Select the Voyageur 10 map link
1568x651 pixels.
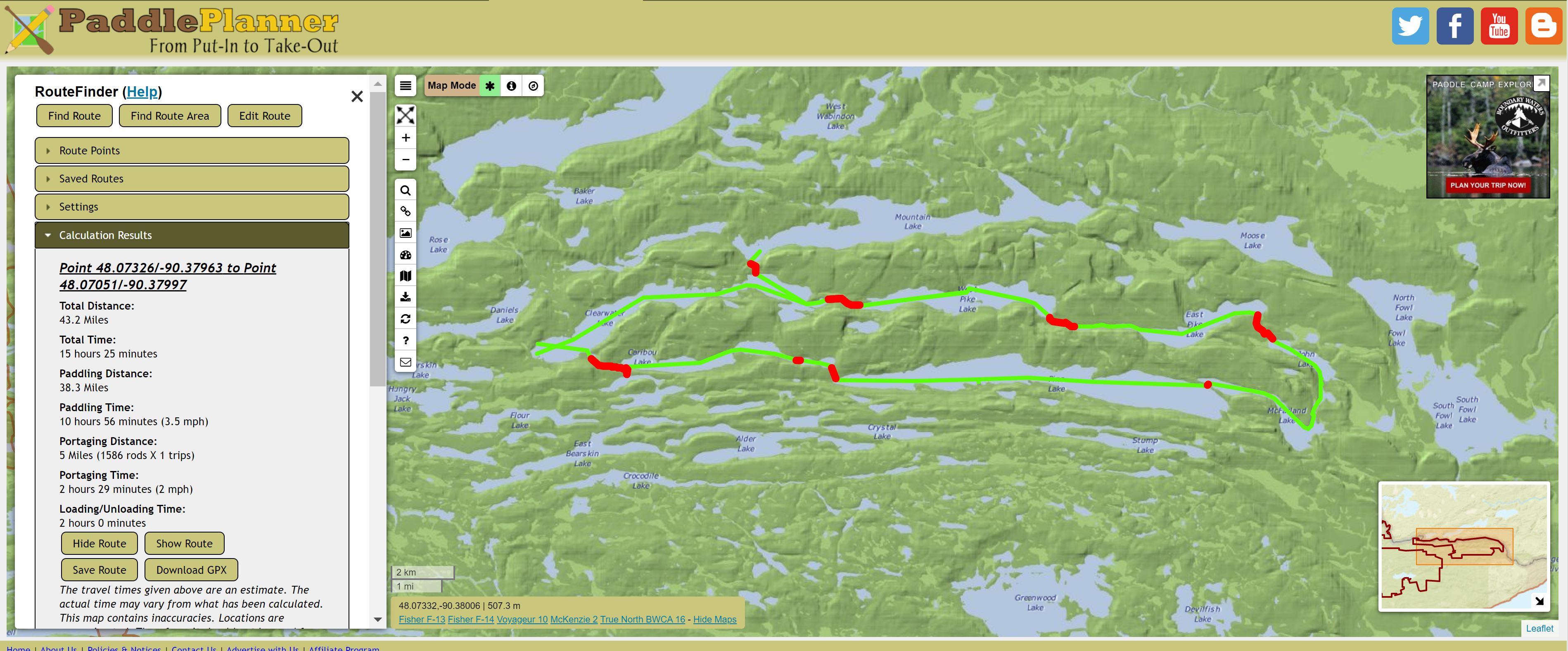pyautogui.click(x=522, y=619)
